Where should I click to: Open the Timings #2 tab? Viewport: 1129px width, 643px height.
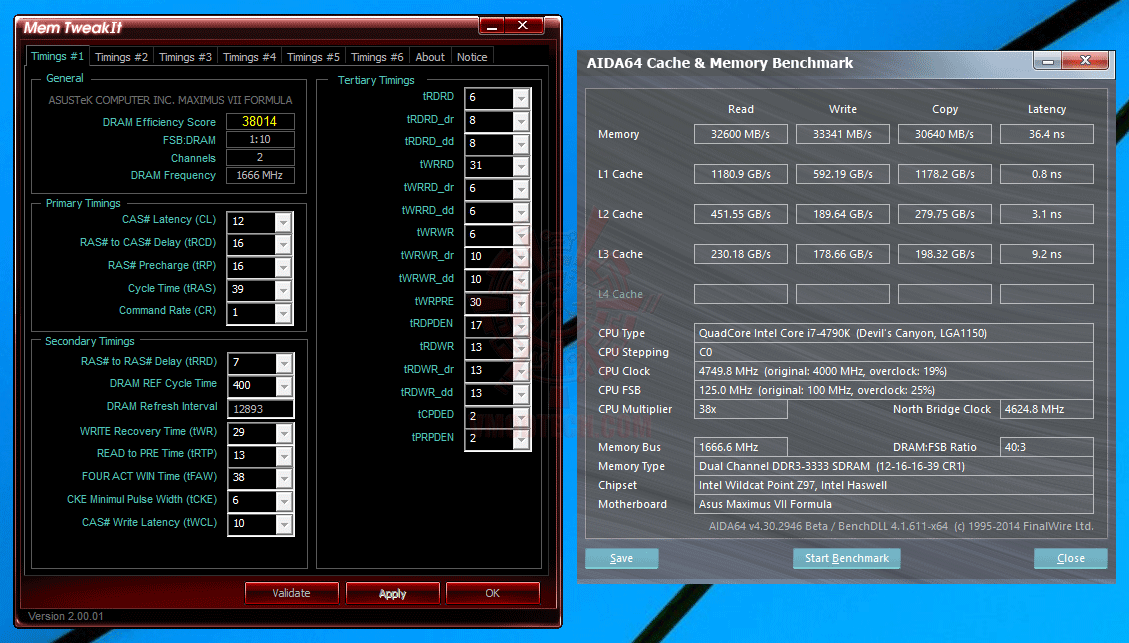point(121,57)
